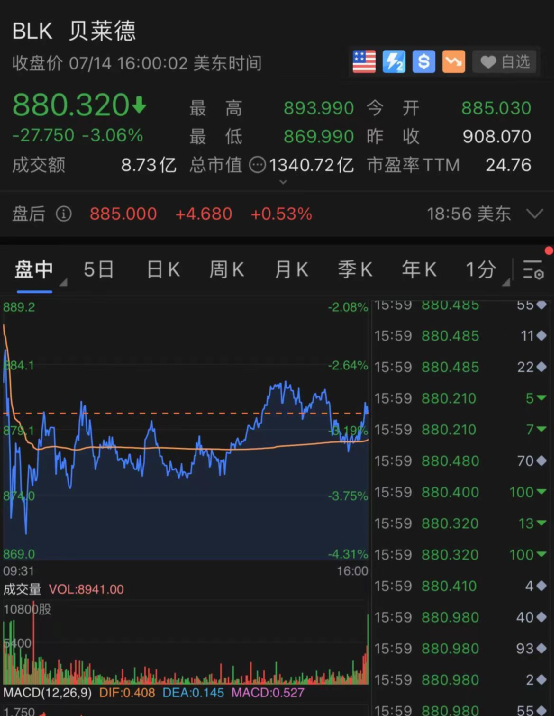This screenshot has width=554, height=716.
Task: Tap the DIF:0.408 value
Action: coord(127,692)
